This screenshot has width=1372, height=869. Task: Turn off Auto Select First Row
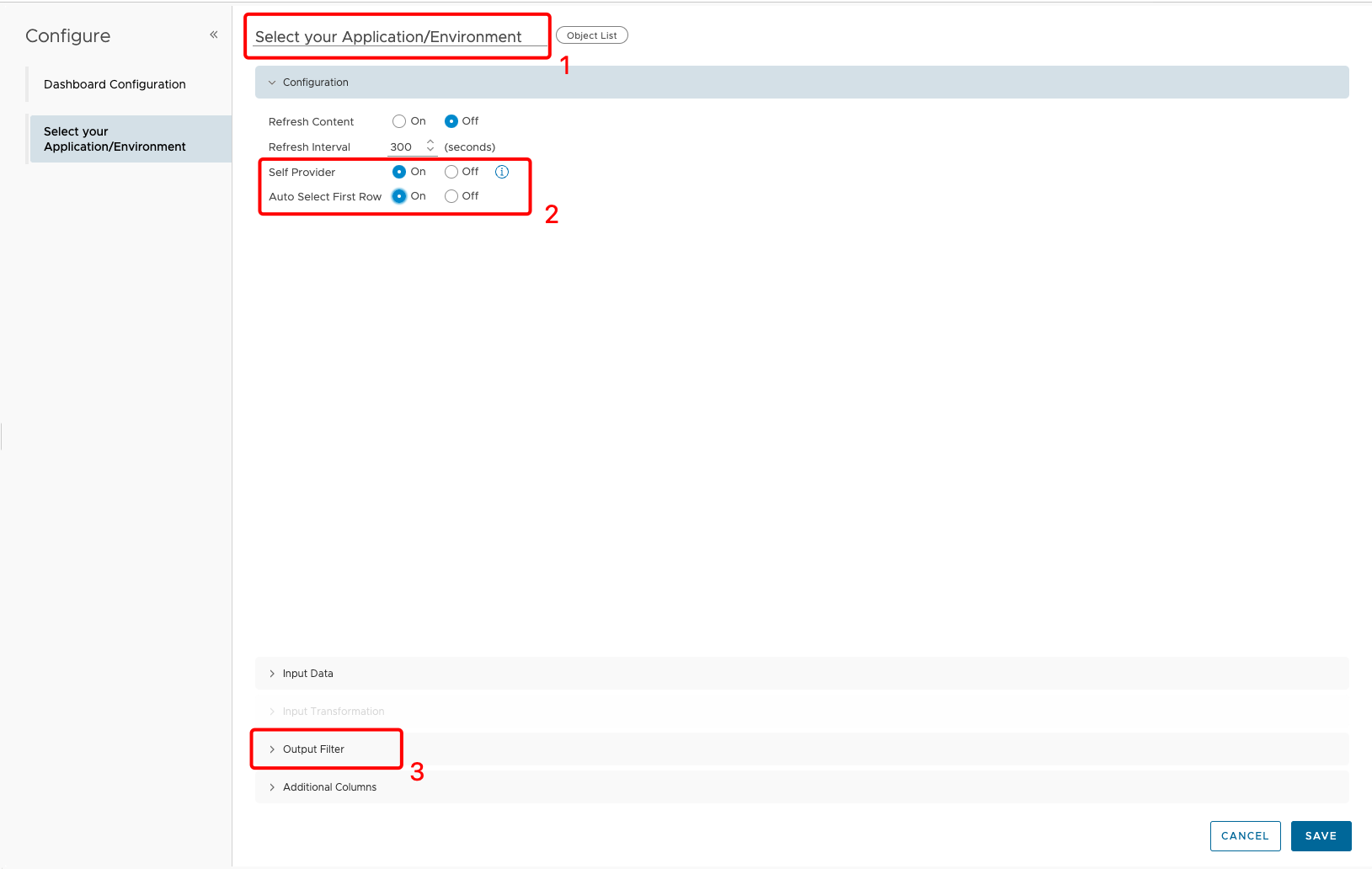click(451, 195)
